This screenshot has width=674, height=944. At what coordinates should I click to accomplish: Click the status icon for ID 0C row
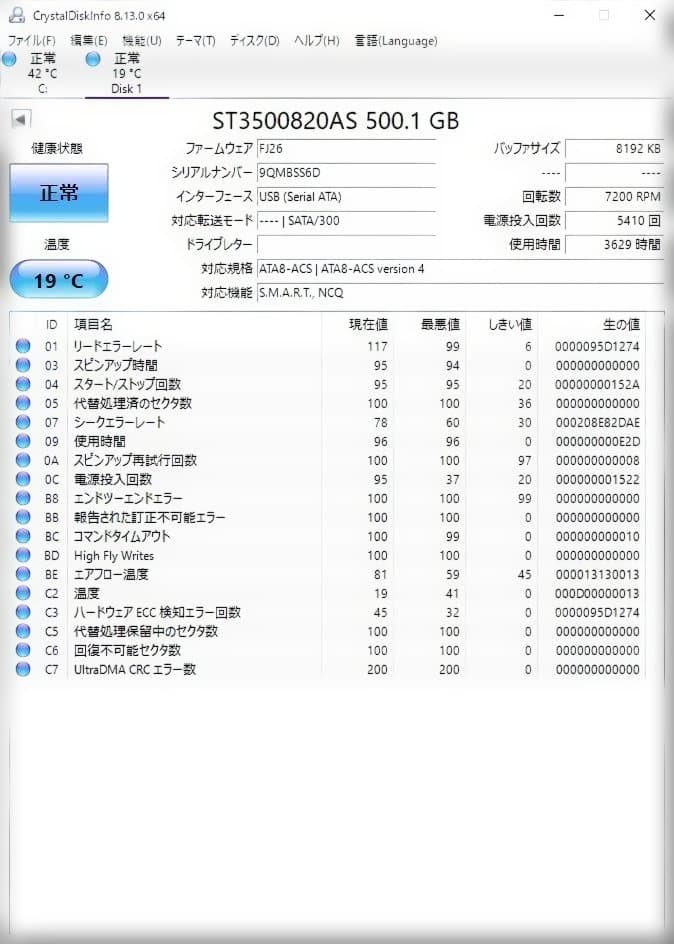(x=23, y=479)
